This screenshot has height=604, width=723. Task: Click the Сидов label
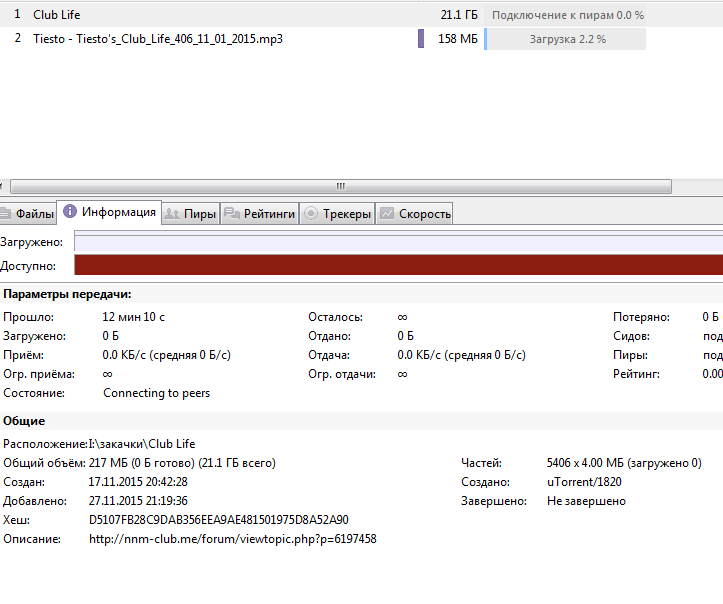[631, 336]
